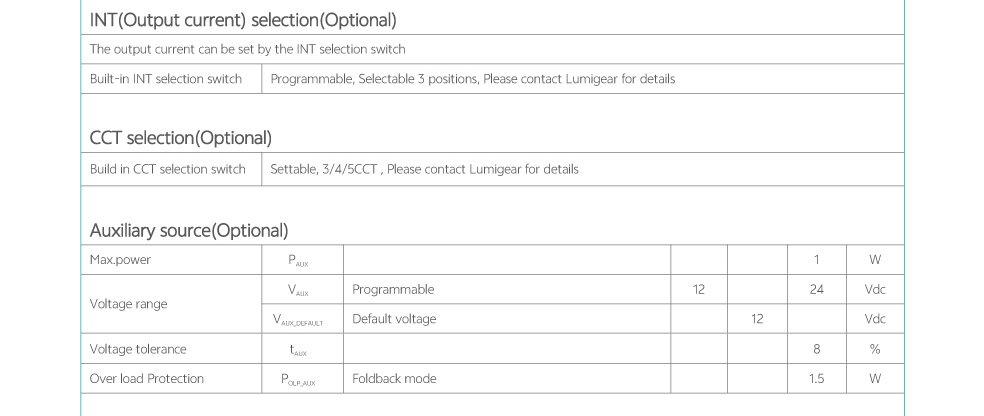Image resolution: width=984 pixels, height=416 pixels.
Task: Click the Voltage range row label
Action: [x=129, y=304]
